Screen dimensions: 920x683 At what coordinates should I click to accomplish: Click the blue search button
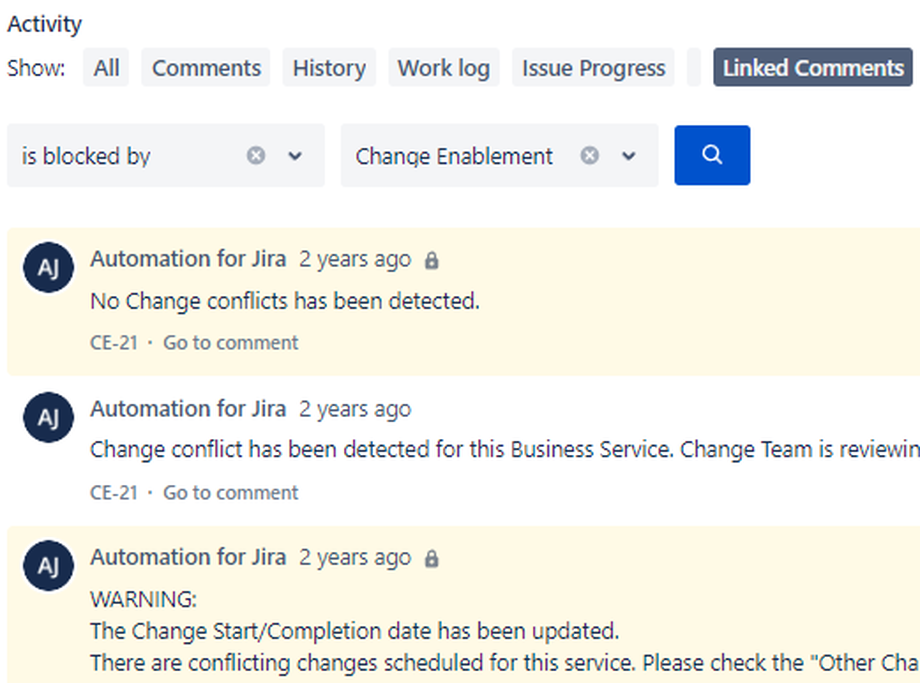point(712,155)
